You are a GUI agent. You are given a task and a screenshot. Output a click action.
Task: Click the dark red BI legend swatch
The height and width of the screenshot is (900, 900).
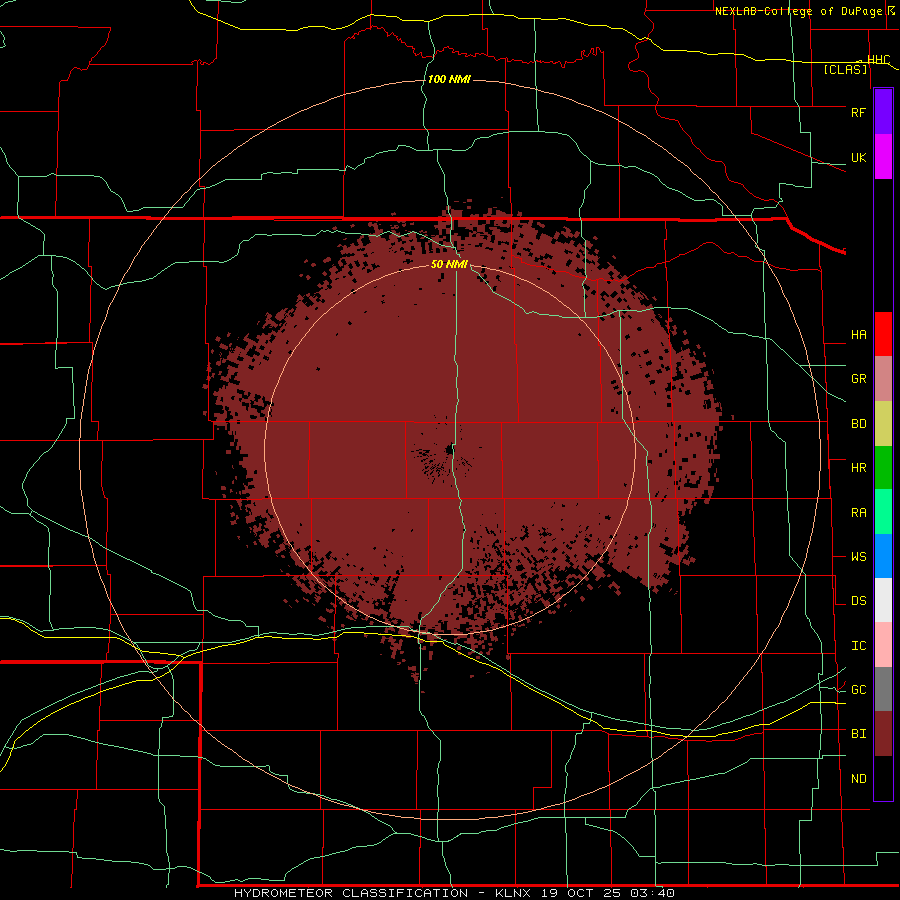[883, 734]
